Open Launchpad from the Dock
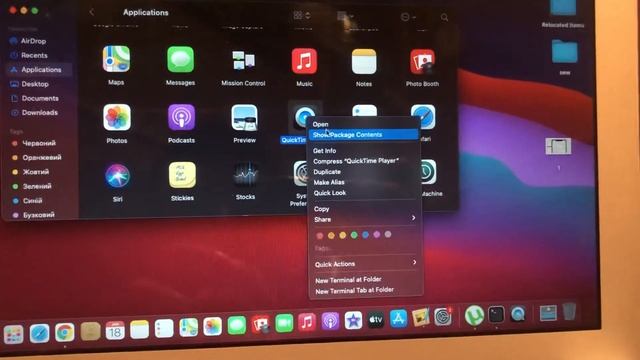 click(13, 334)
